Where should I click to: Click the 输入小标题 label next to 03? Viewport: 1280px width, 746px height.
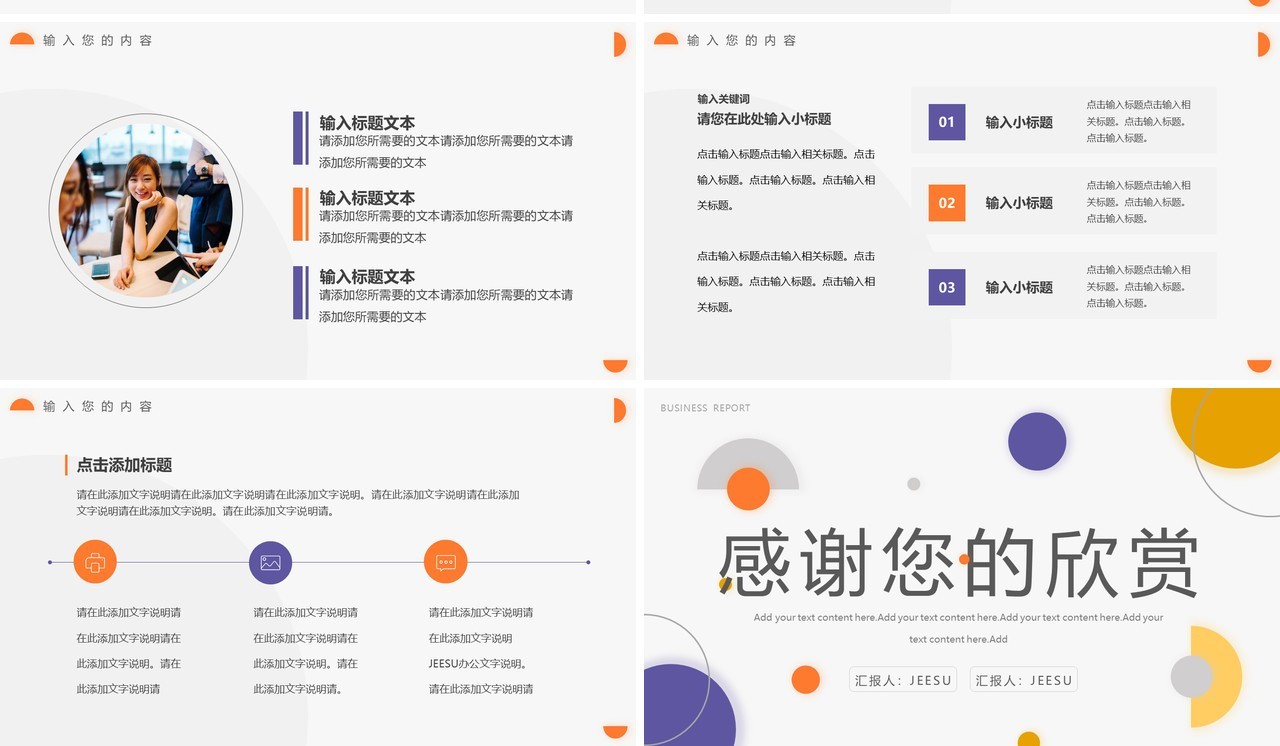[x=1019, y=287]
